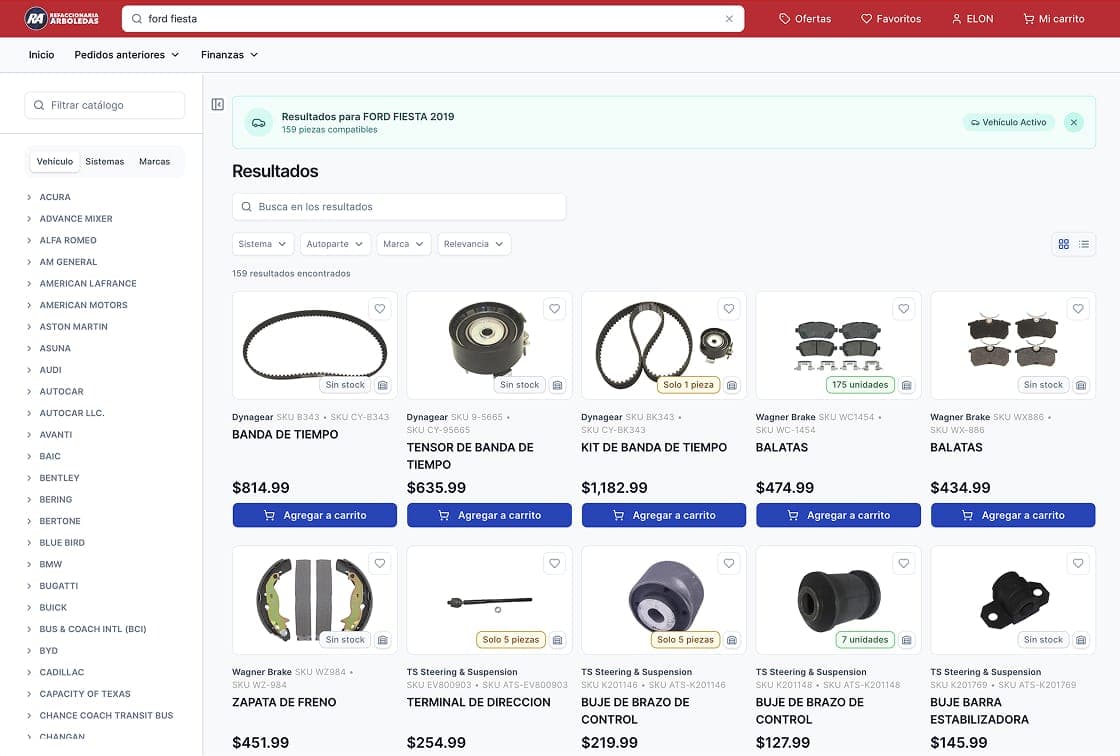Click store icon on KIT DE BANDA
The width and height of the screenshot is (1120, 756).
click(731, 385)
